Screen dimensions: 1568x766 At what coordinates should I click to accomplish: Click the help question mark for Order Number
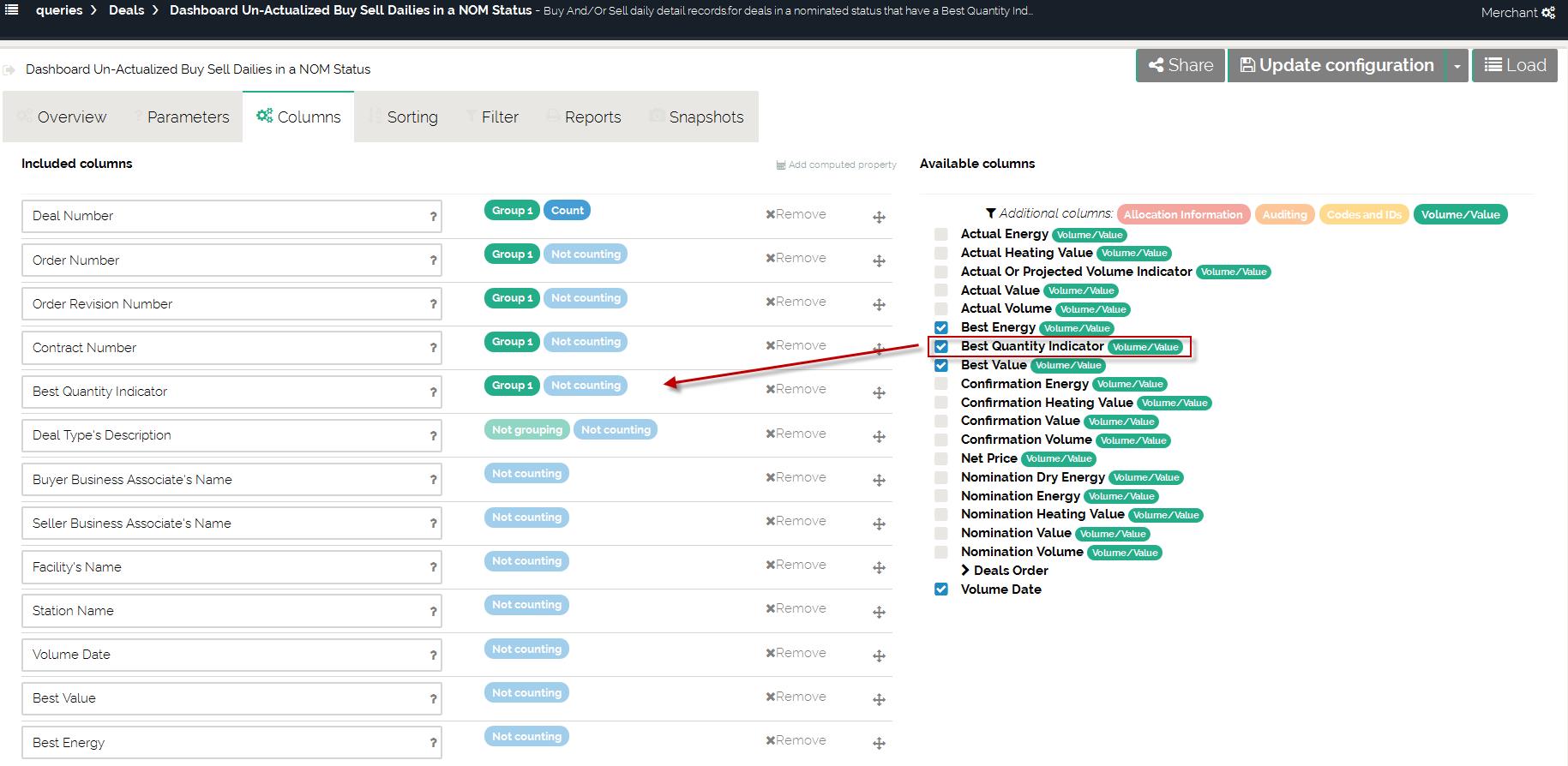433,260
